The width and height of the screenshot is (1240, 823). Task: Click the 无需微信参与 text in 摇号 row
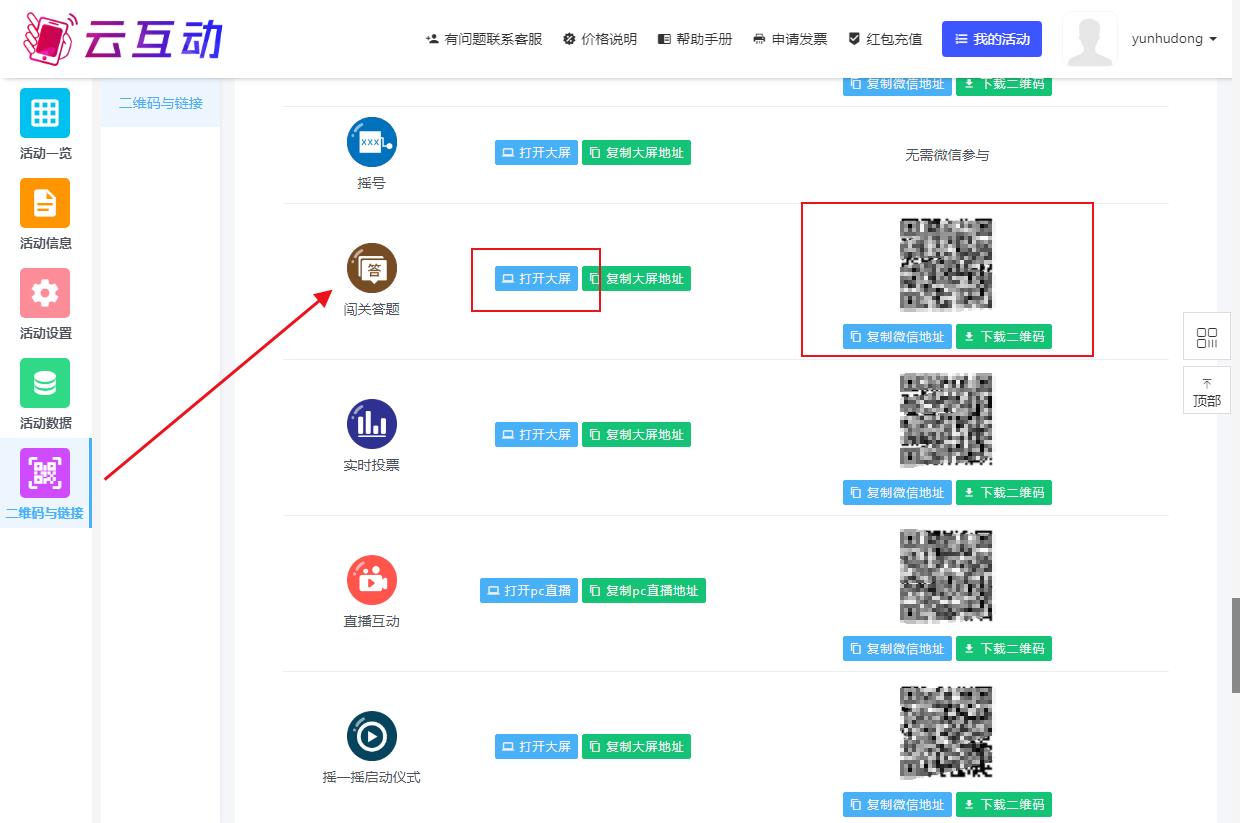tap(947, 155)
